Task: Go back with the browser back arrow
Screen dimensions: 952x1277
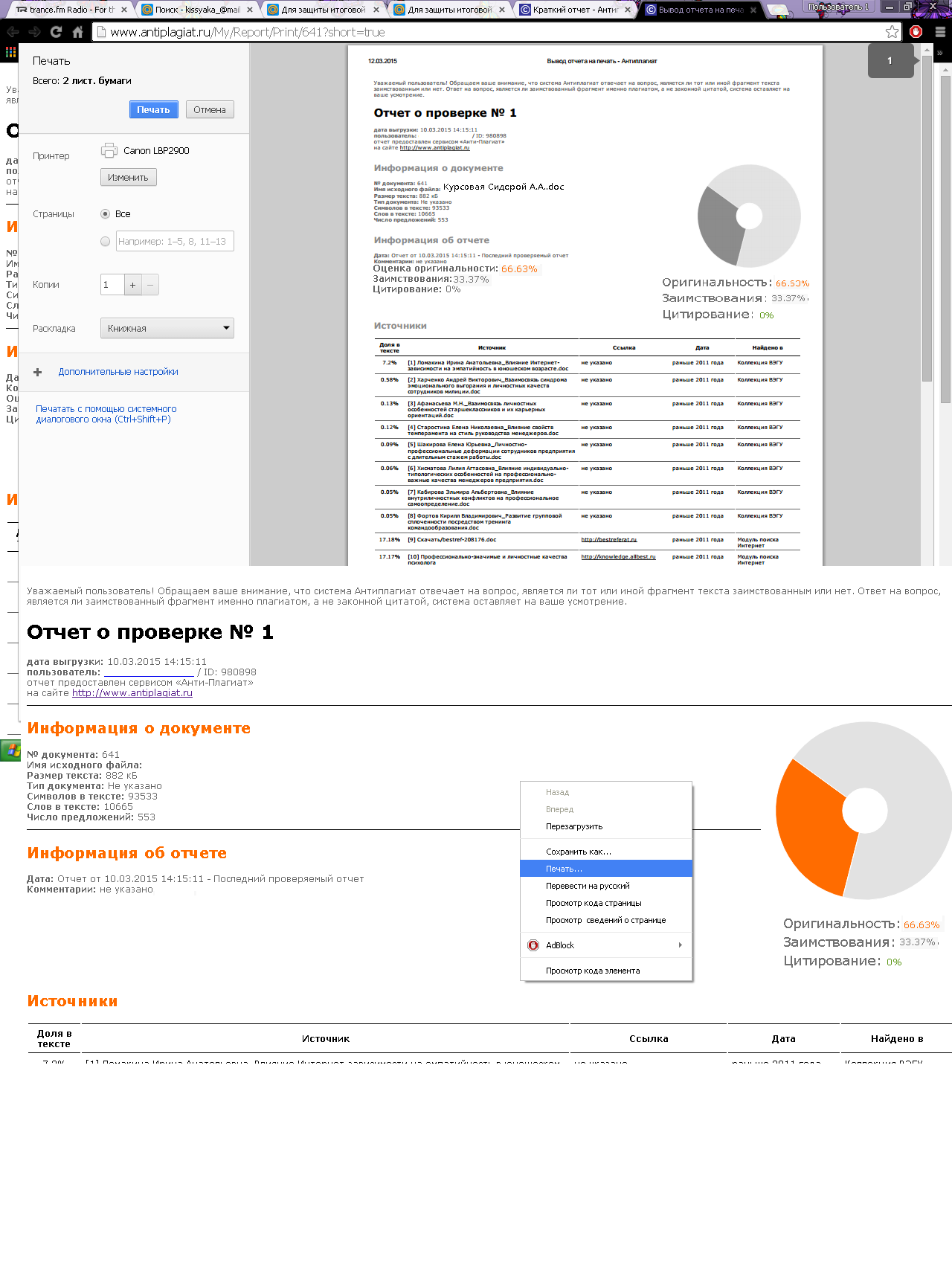Action: [x=13, y=32]
